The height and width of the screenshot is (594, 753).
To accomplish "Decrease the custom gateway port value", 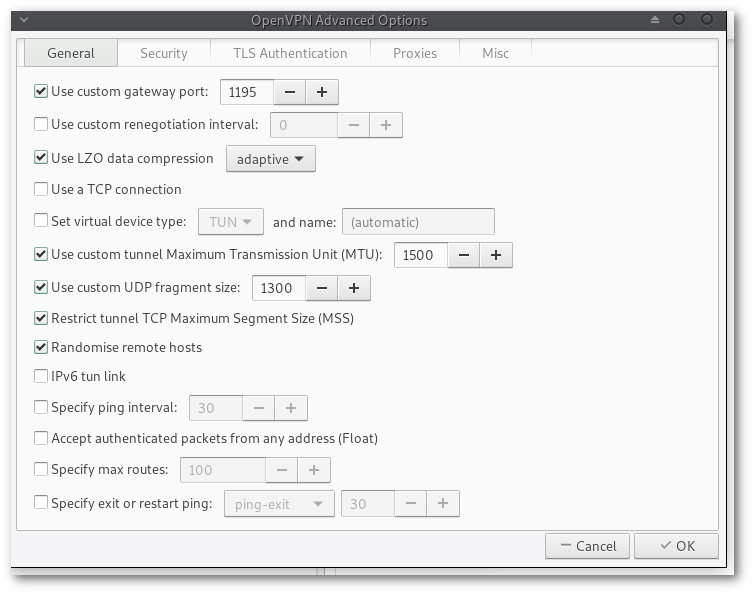I will tap(289, 92).
